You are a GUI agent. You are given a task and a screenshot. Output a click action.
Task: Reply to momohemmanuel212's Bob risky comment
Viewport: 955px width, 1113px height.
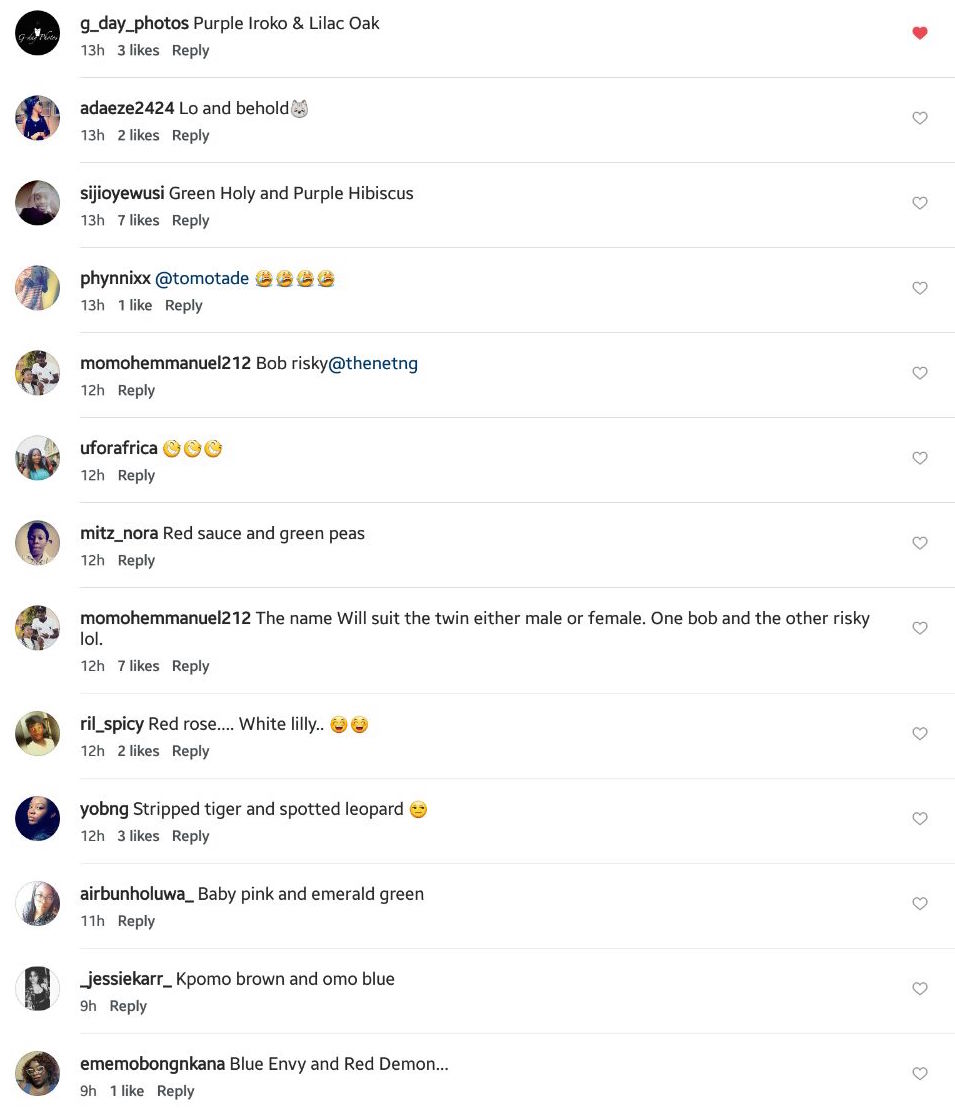pos(136,390)
